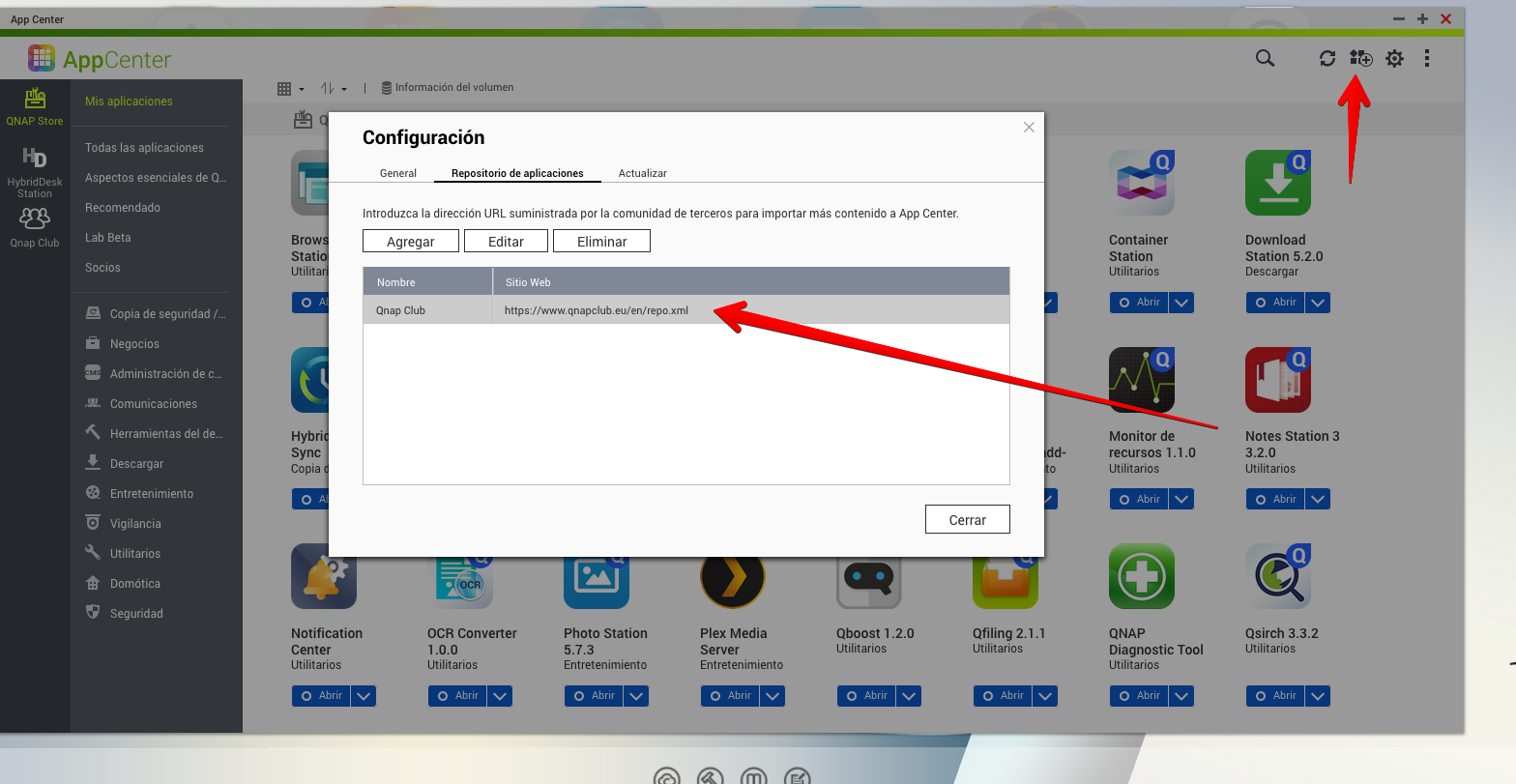The width and height of the screenshot is (1516, 784).
Task: Expand Notification Center Abrir dropdown arrow
Action: coord(364,696)
